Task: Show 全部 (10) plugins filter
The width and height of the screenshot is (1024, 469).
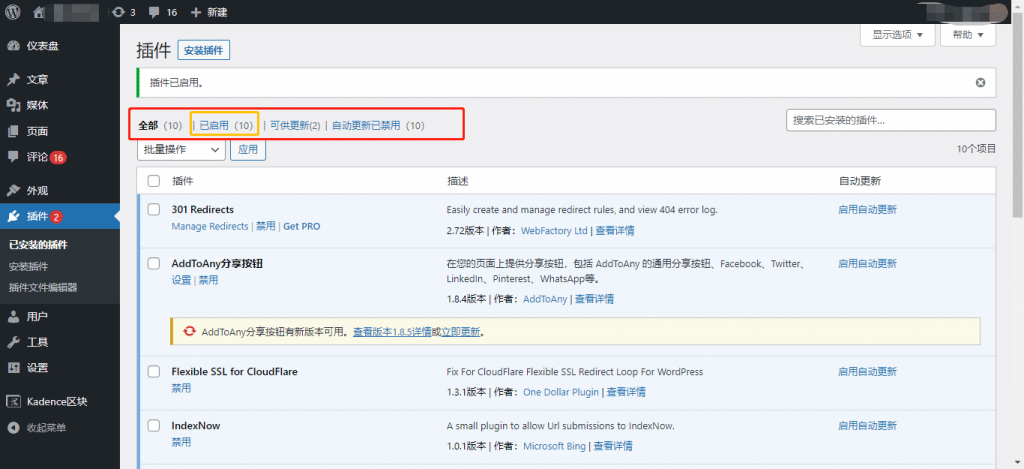Action: (161, 125)
